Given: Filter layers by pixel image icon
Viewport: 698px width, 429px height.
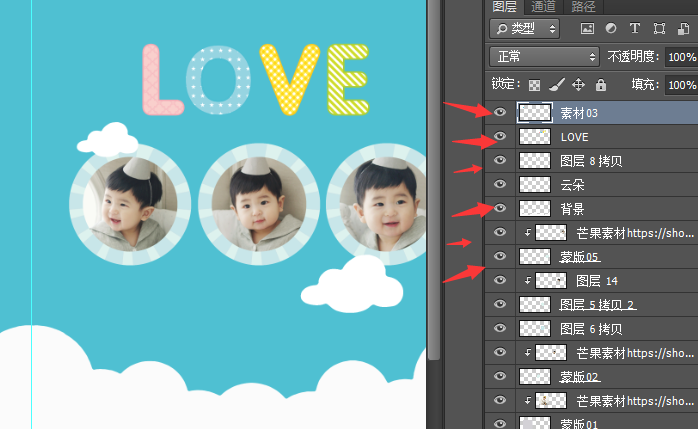Looking at the screenshot, I should [587, 29].
